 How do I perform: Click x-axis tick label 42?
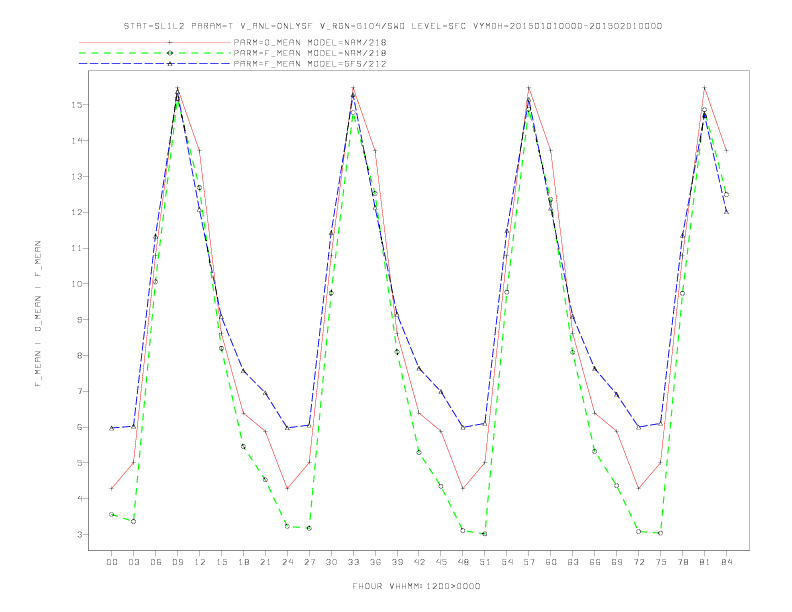pos(419,562)
